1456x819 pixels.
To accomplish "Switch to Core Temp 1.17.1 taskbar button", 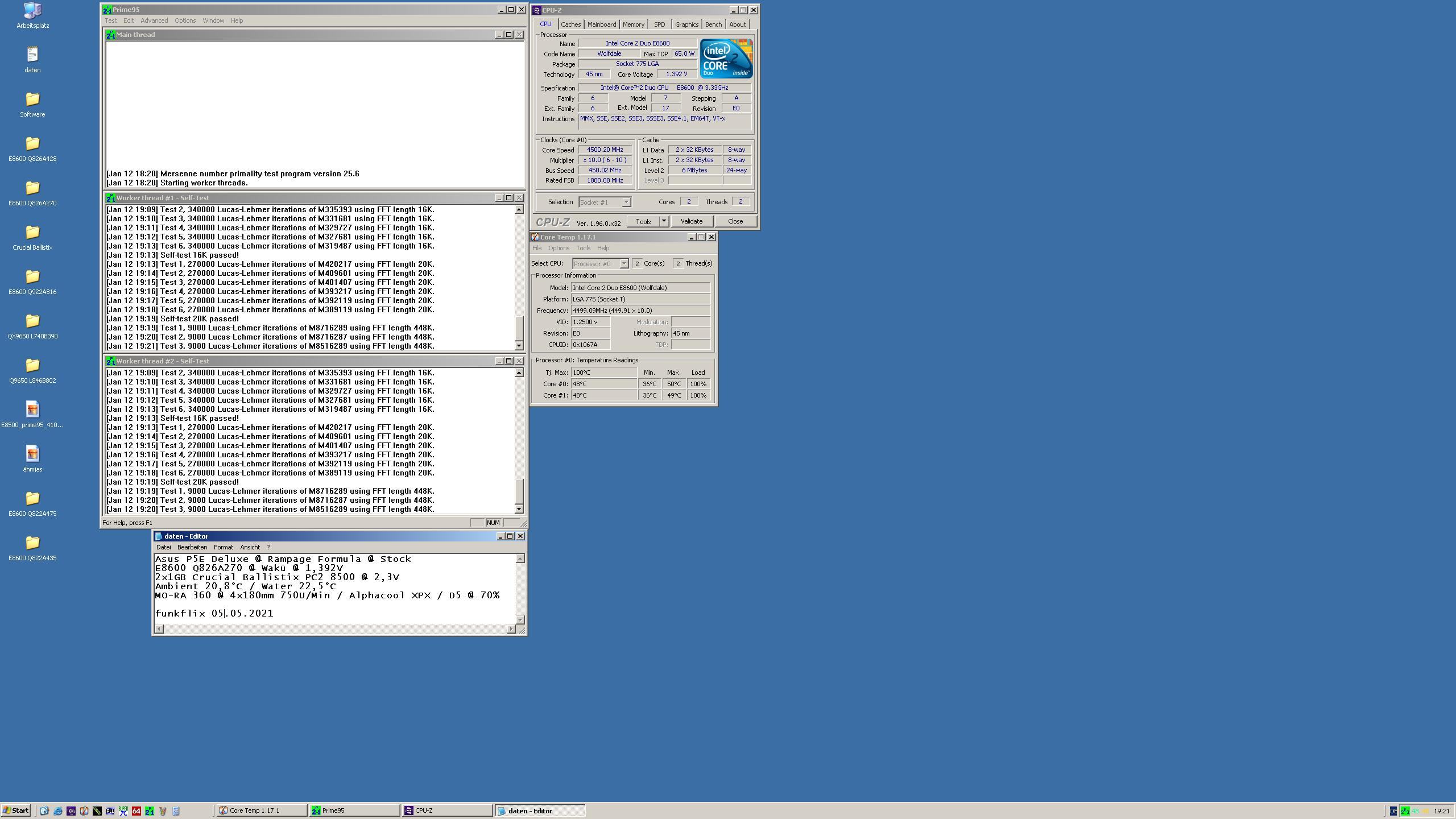I will tap(261, 811).
